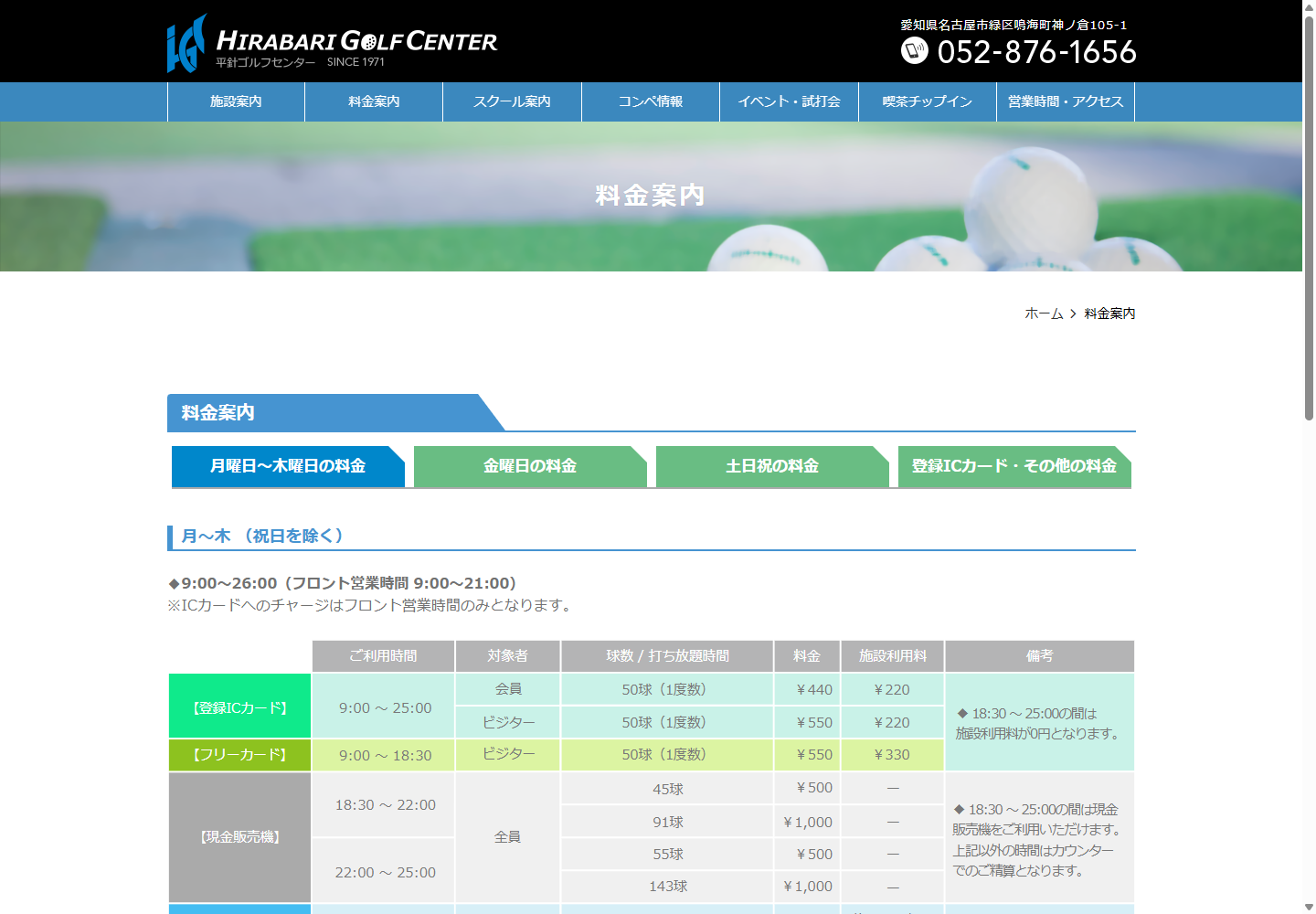
Task: Click the phone icon beside 052-876-1656
Action: click(914, 50)
